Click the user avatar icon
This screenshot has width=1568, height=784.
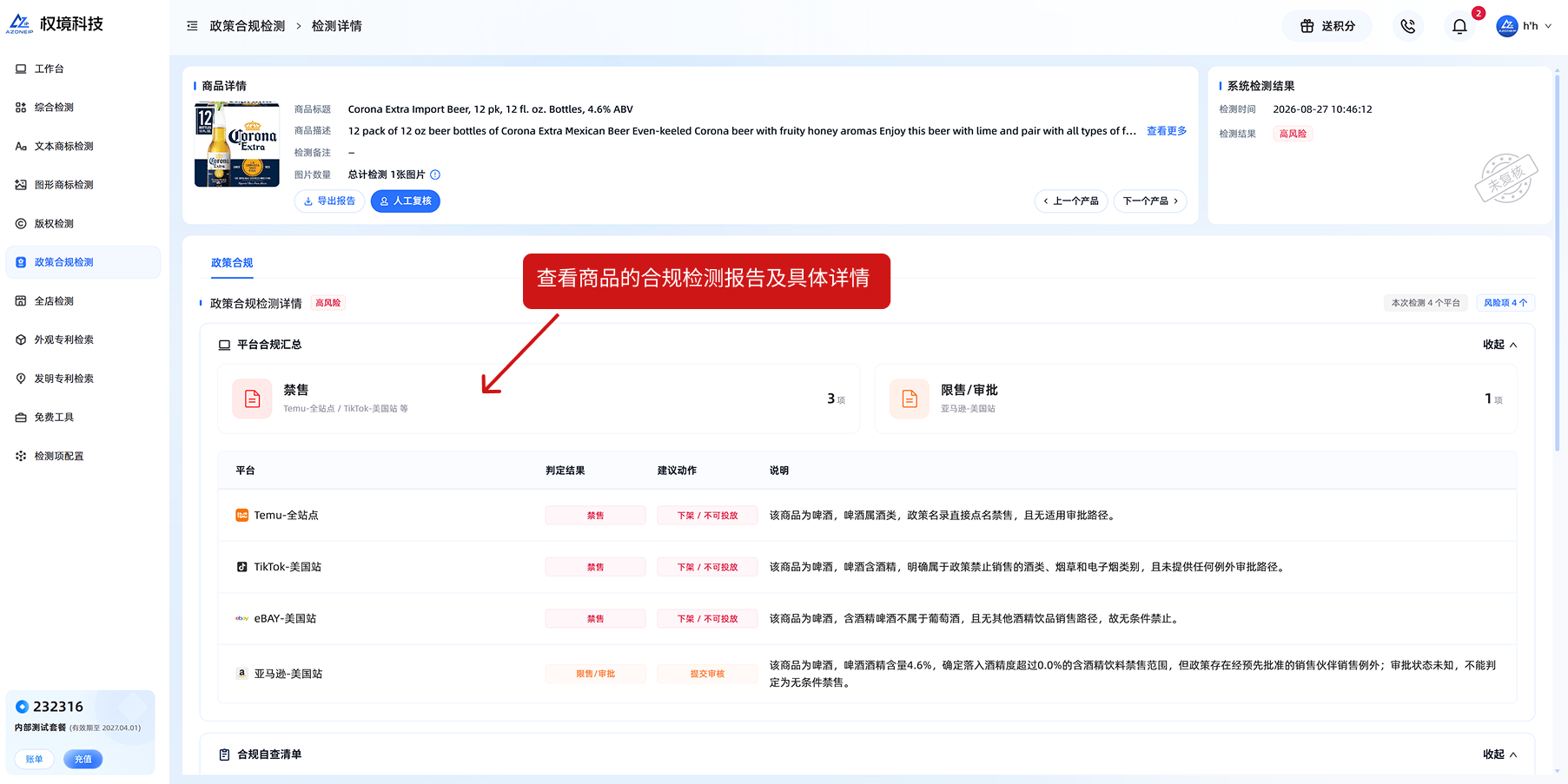(x=1507, y=26)
